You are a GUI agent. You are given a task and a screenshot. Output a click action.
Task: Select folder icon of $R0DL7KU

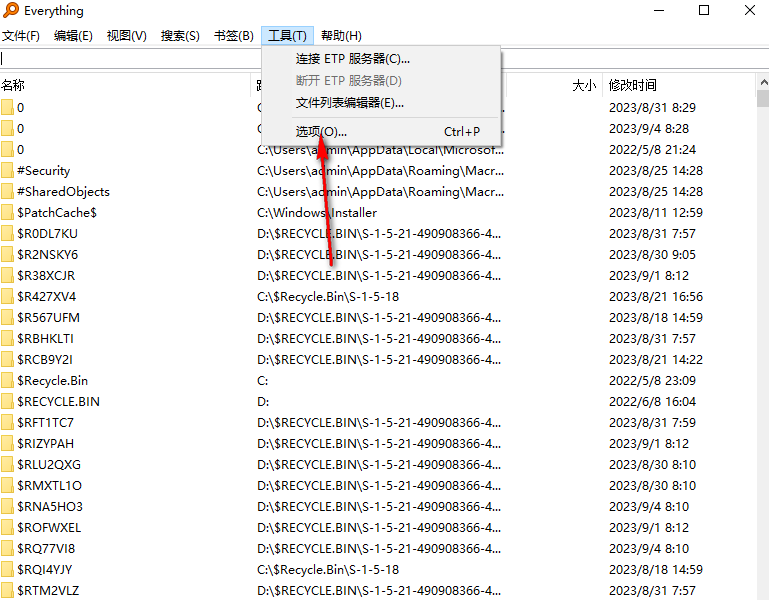pyautogui.click(x=7, y=234)
